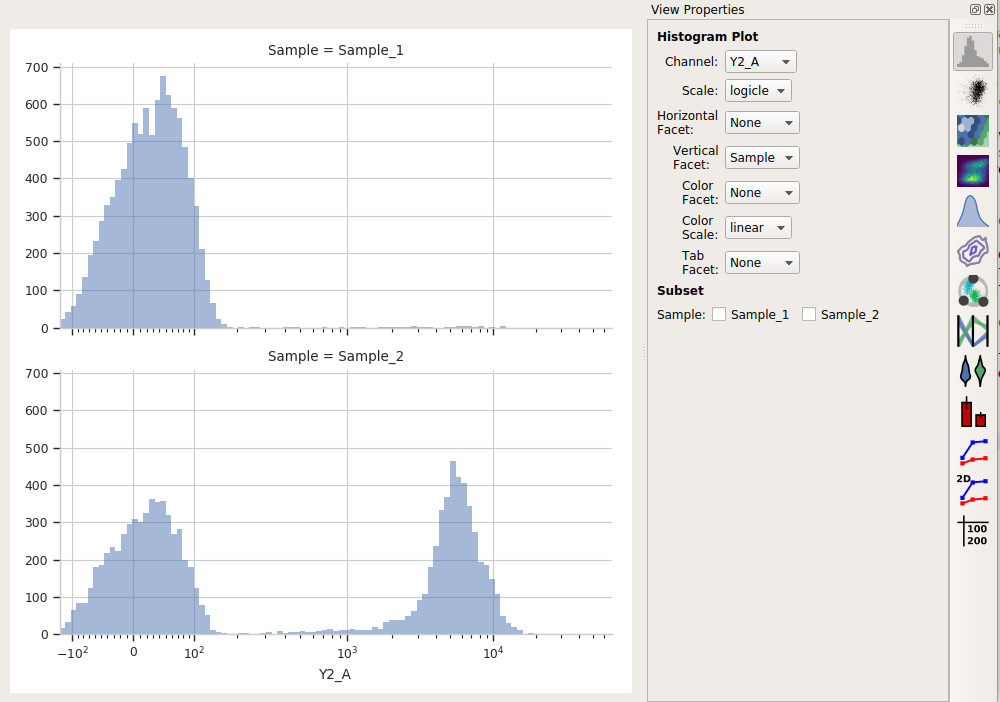
Task: Open the Violin plot view icon
Action: pos(973,371)
